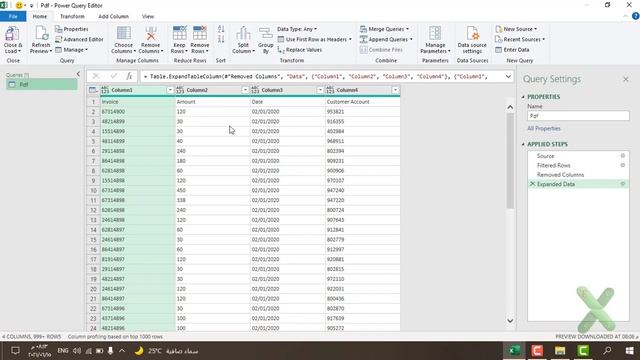Viewport: 640px width, 360px height.
Task: Click the Manage Parameters icon
Action: [435, 33]
